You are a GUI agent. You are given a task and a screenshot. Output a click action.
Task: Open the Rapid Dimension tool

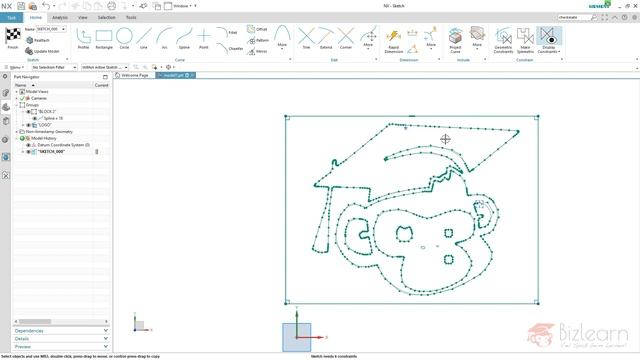(x=393, y=41)
